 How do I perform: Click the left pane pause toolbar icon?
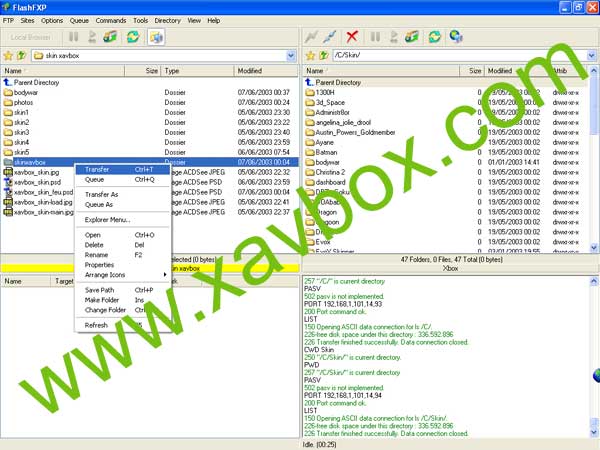click(x=73, y=37)
